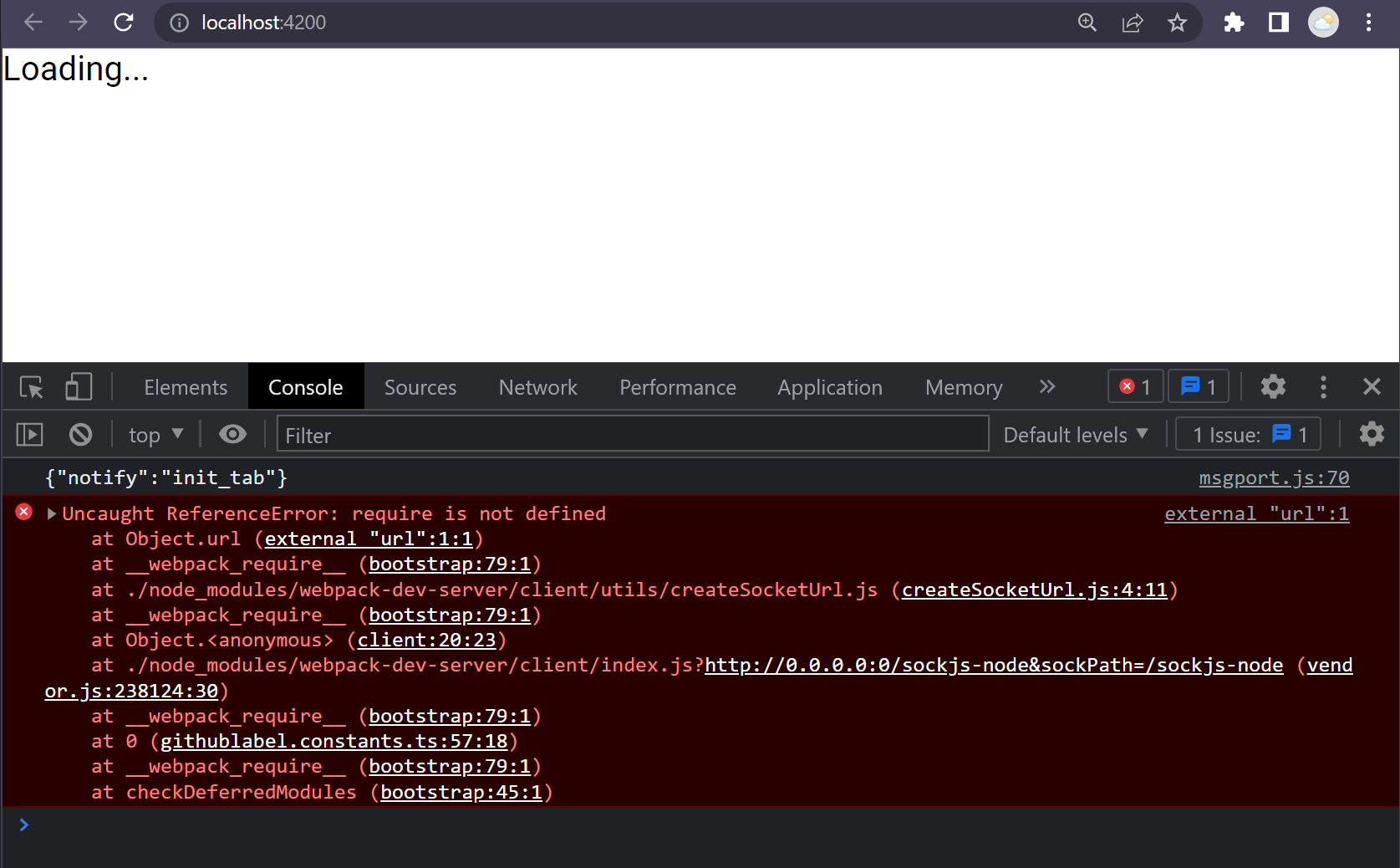This screenshot has height=868, width=1400.
Task: Go back to the previous page
Action: (33, 23)
